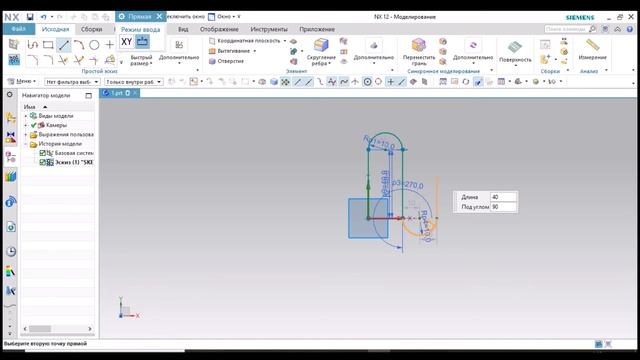Undo the last action in the title bar
This screenshot has width=640, height=360.
click(x=43, y=17)
